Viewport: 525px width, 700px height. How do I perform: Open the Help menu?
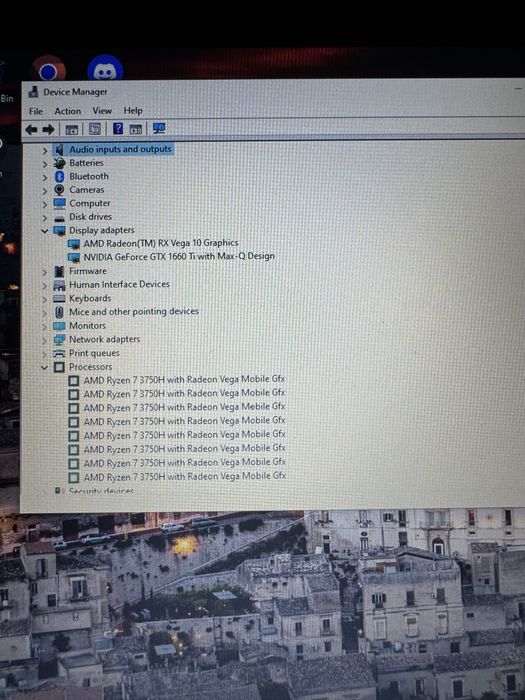click(133, 110)
